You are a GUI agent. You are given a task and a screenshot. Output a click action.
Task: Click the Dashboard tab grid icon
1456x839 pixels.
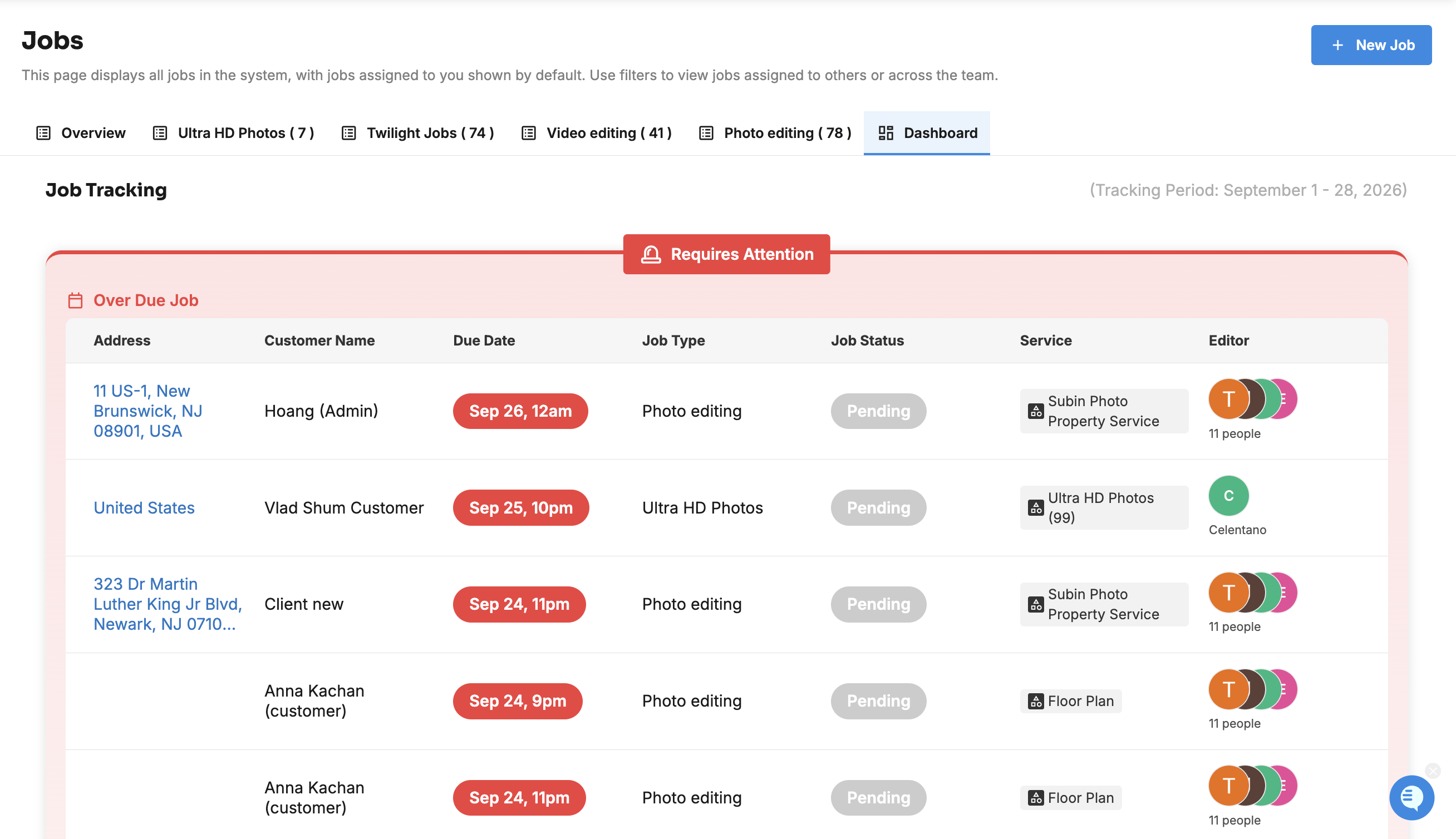click(886, 133)
